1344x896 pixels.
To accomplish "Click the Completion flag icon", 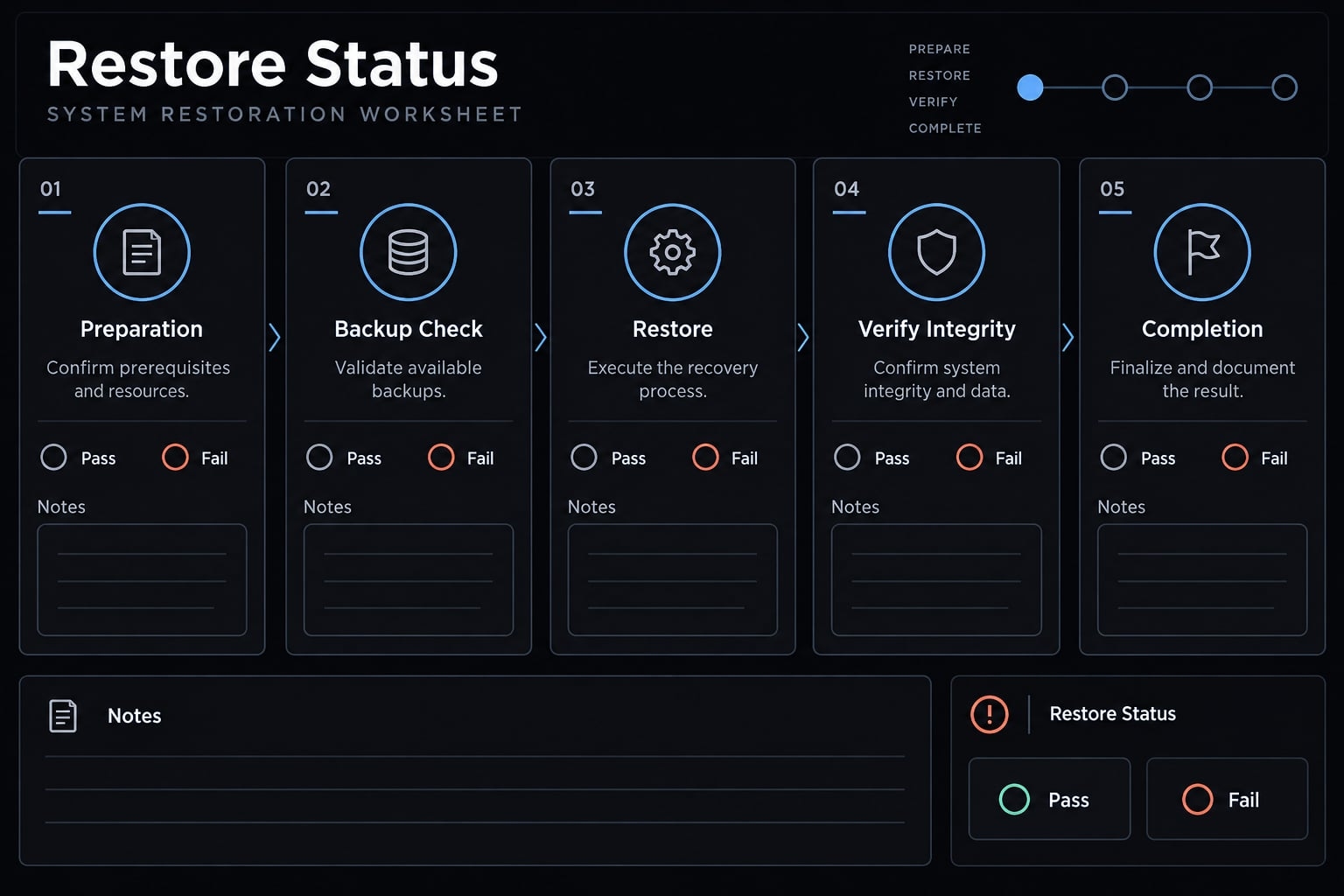I will [x=1202, y=252].
